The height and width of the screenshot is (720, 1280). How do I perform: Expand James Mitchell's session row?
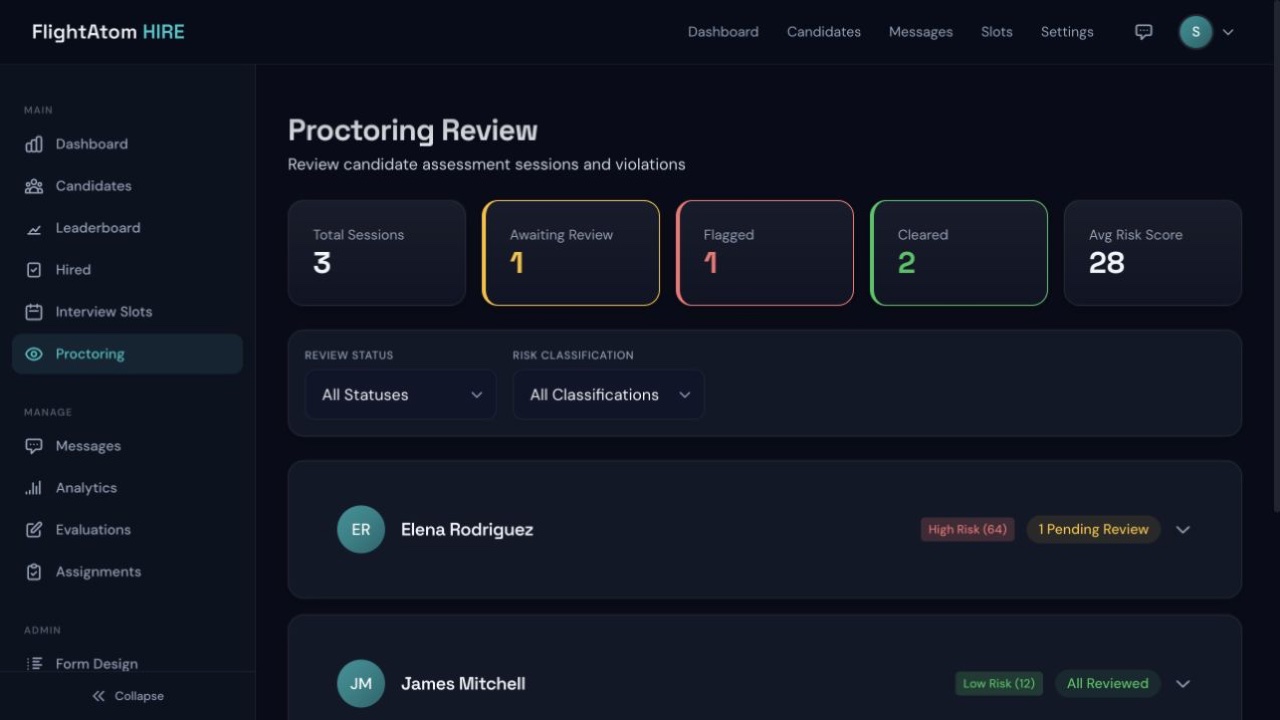(1183, 684)
